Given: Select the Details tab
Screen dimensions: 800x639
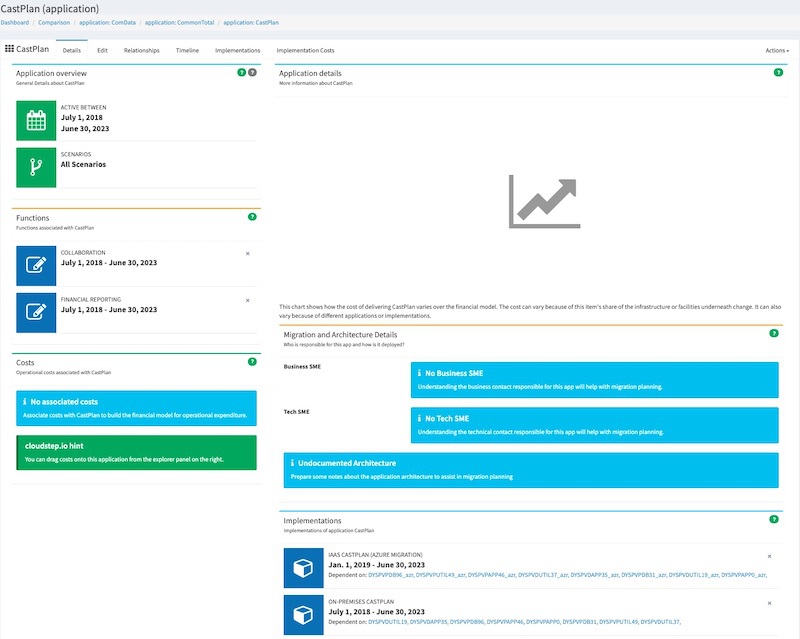Looking at the screenshot, I should tap(71, 51).
